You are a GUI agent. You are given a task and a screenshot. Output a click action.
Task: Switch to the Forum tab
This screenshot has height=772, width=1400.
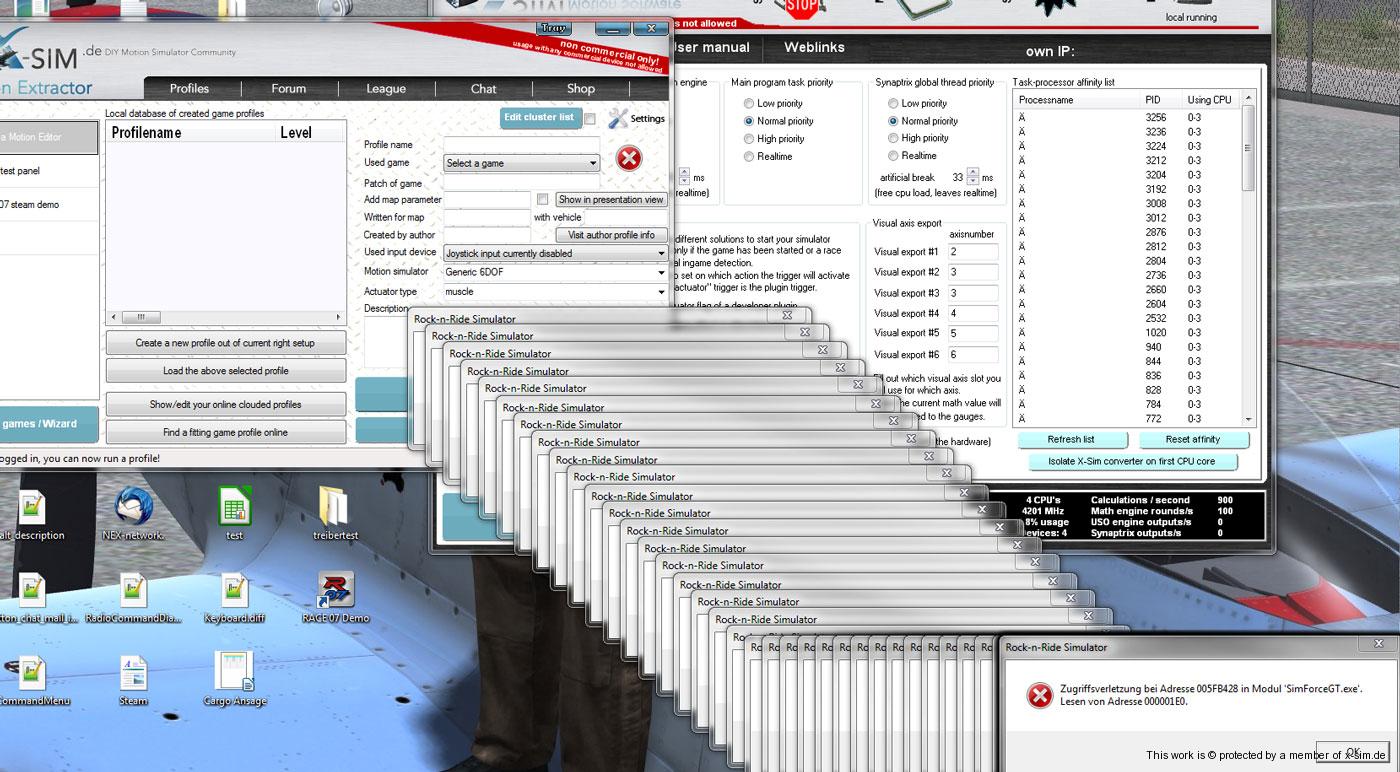[288, 89]
